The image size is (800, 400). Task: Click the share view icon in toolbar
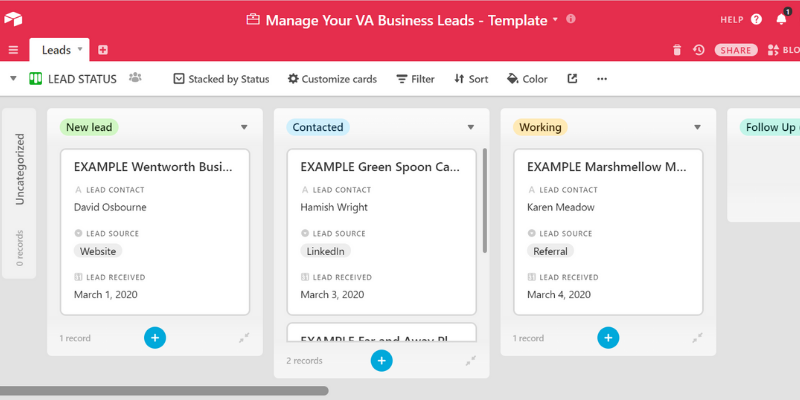click(x=572, y=79)
